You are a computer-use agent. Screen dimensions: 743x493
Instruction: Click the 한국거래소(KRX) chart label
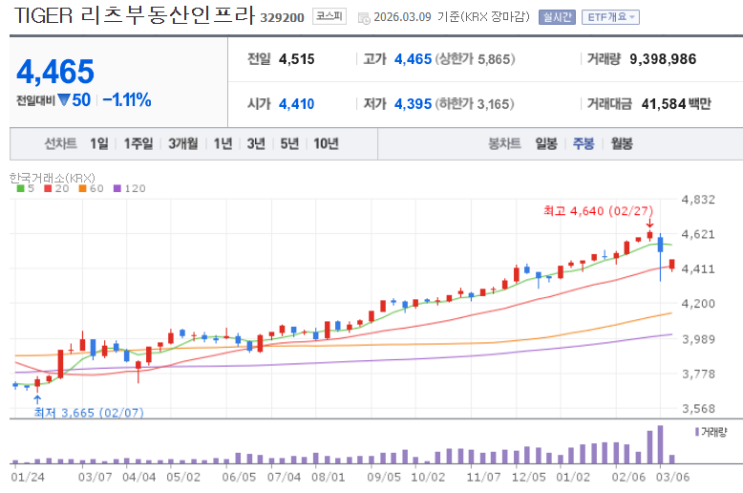(x=52, y=178)
